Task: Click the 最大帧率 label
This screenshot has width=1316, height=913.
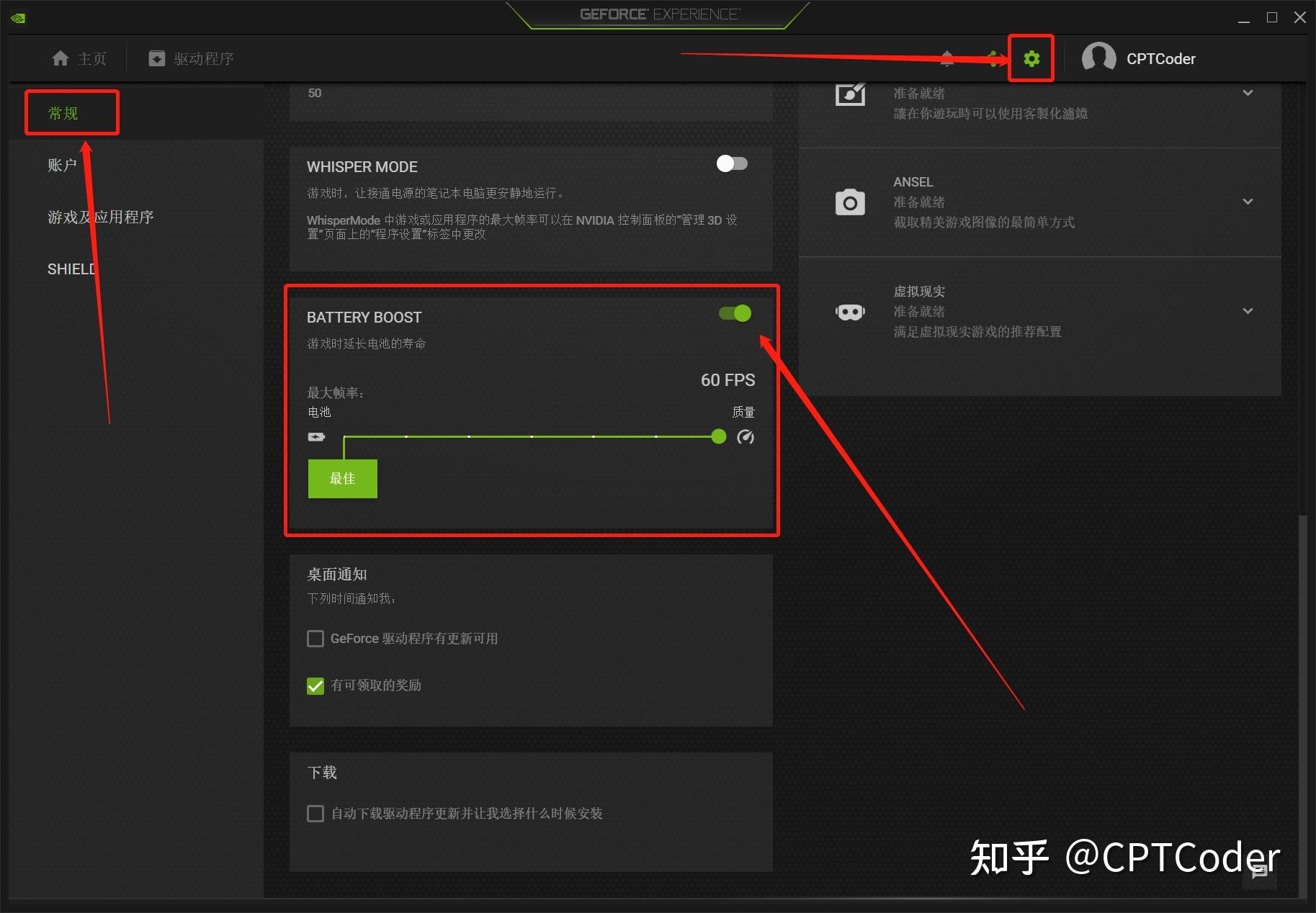Action: pyautogui.click(x=336, y=393)
